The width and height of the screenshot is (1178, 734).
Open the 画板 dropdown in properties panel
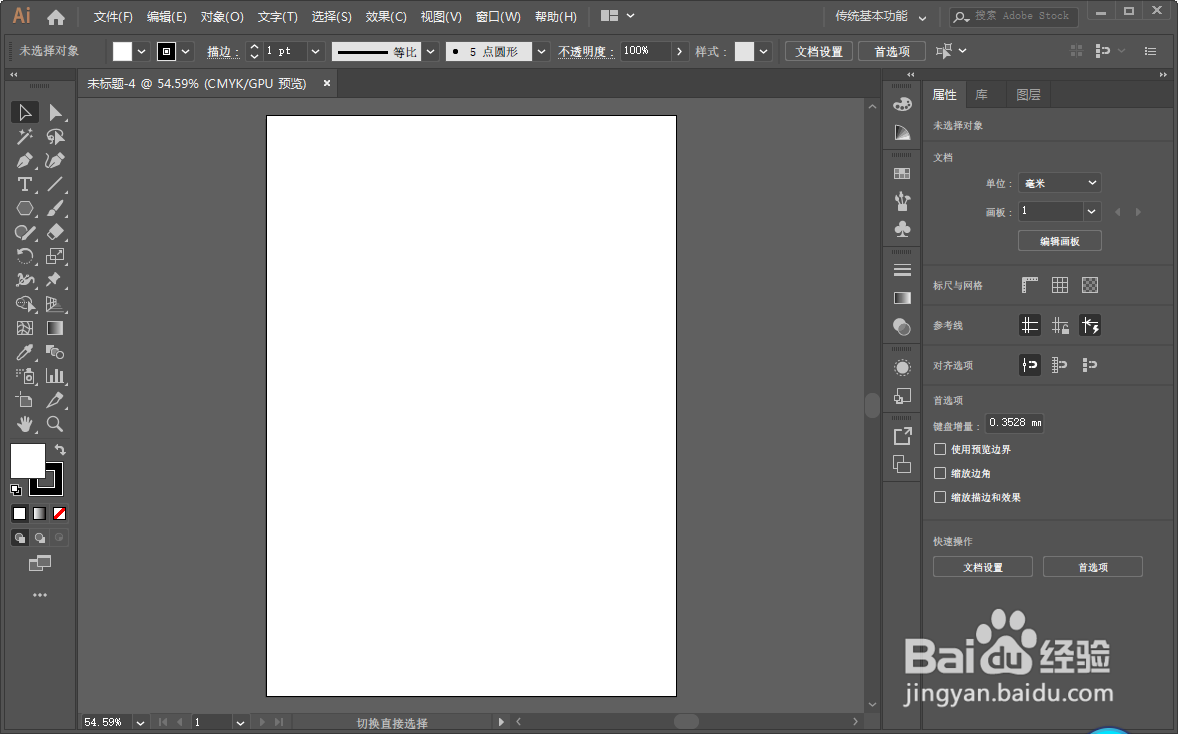(x=1092, y=212)
